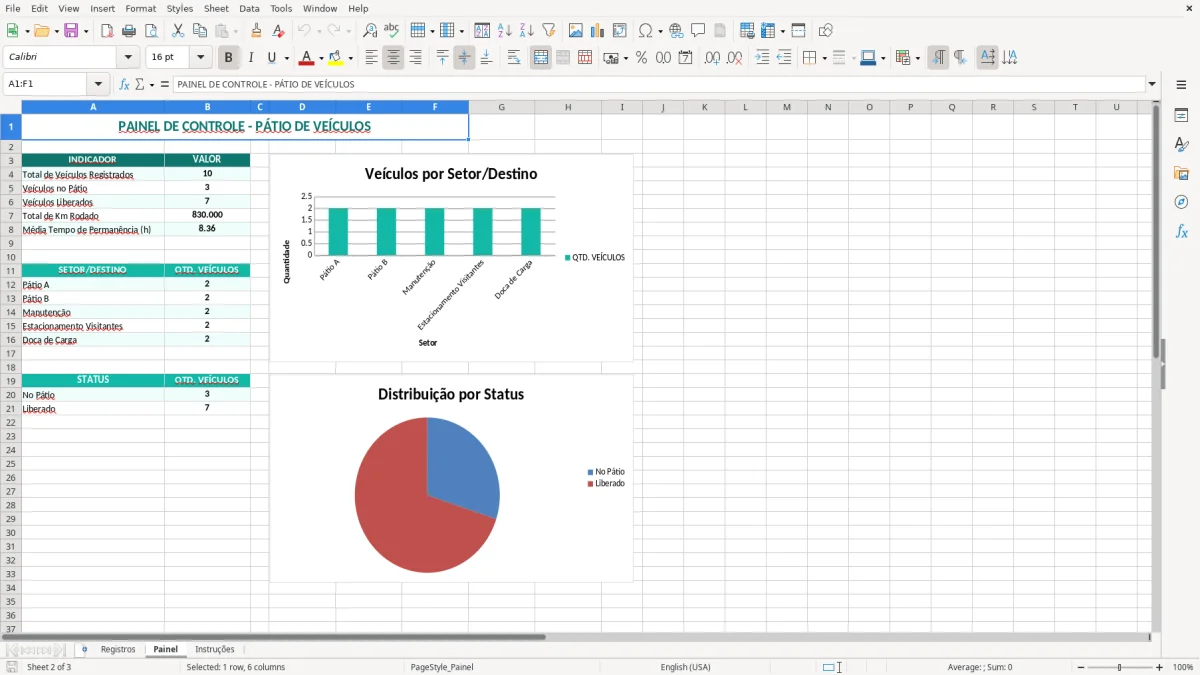Viewport: 1200px width, 675px height.
Task: Click 100% zoom level
Action: pos(1183,667)
